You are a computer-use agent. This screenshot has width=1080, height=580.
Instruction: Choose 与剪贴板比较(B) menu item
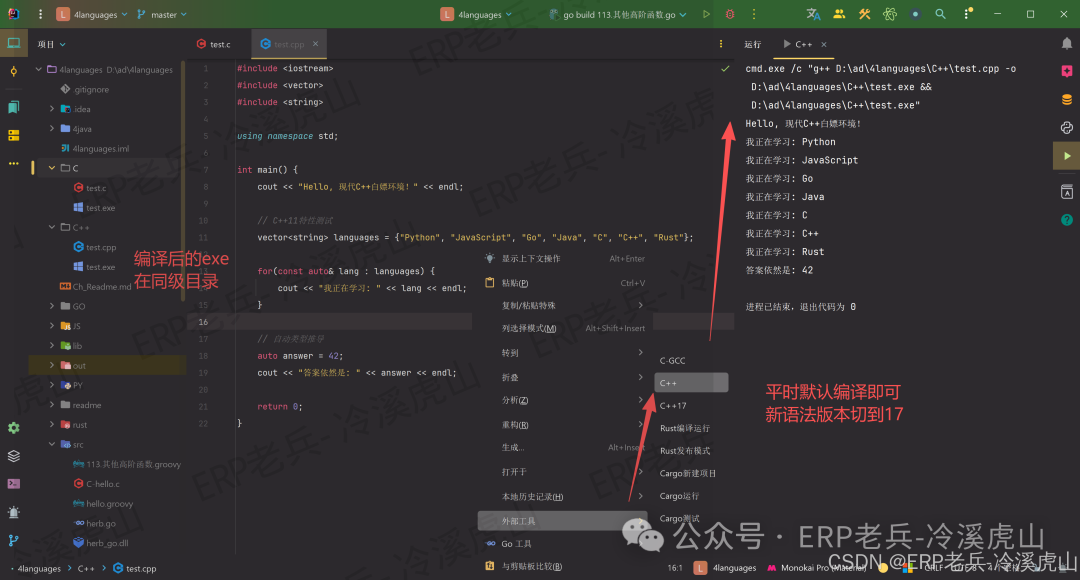click(x=565, y=566)
